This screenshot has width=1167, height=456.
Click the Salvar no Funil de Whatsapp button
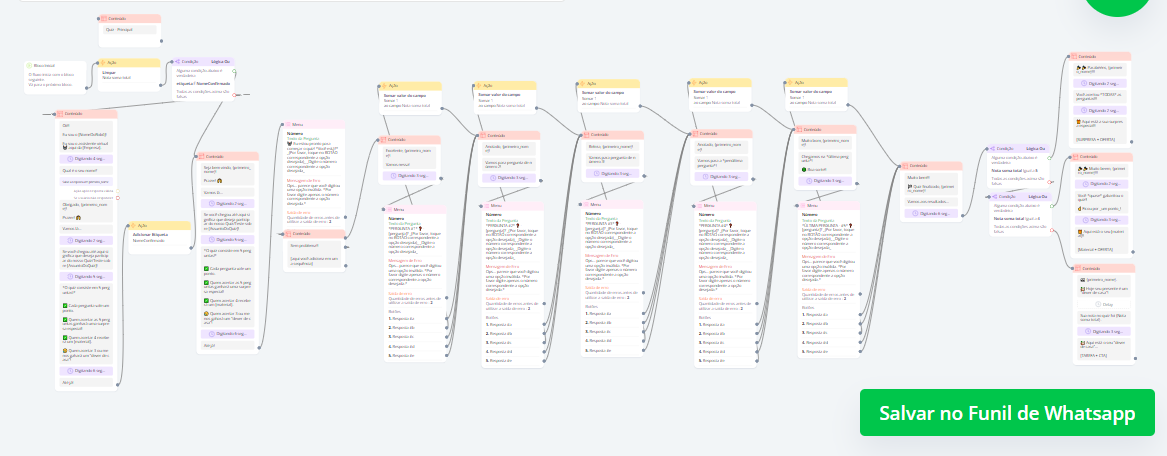(1006, 413)
